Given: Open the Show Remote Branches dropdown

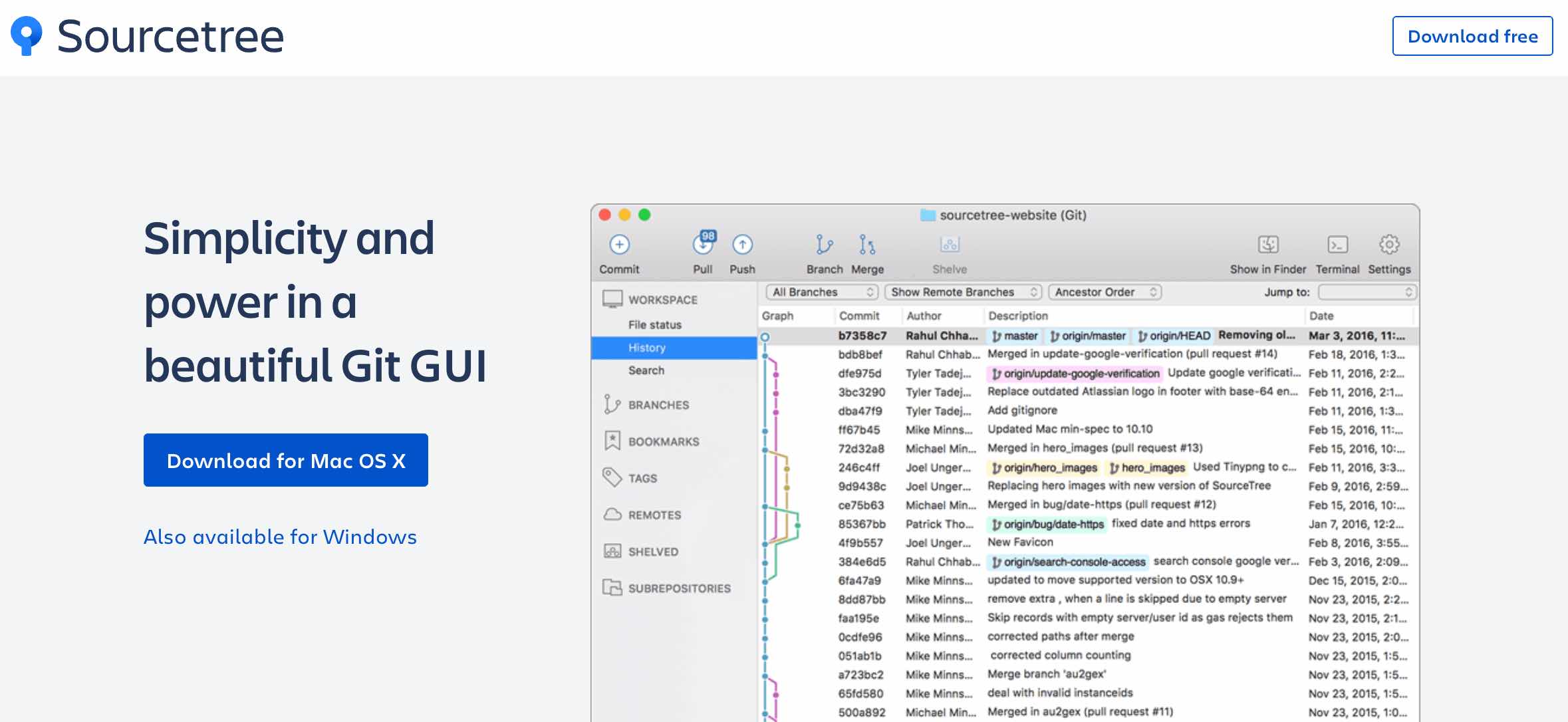Looking at the screenshot, I should [x=963, y=292].
